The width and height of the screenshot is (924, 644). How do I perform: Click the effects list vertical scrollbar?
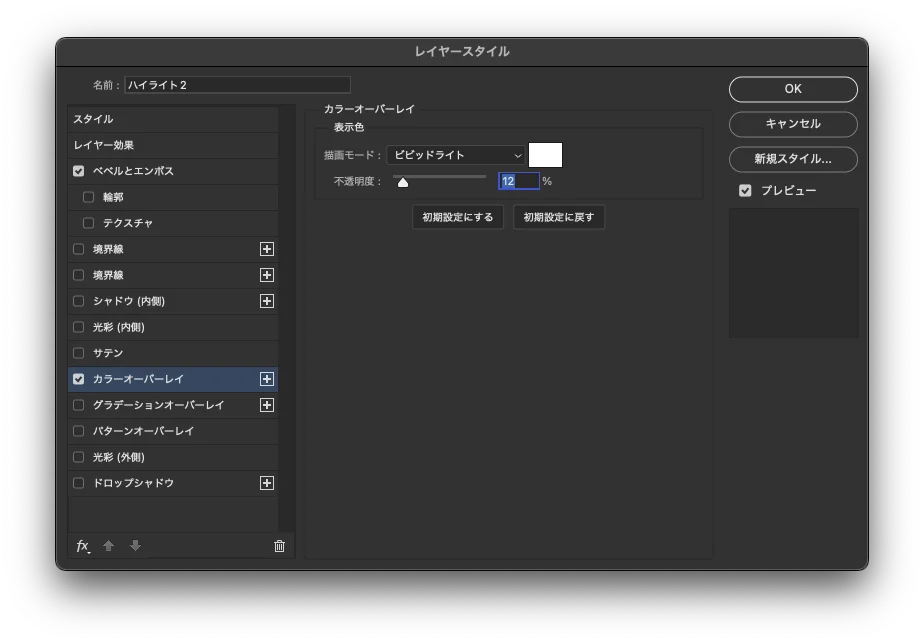point(287,319)
